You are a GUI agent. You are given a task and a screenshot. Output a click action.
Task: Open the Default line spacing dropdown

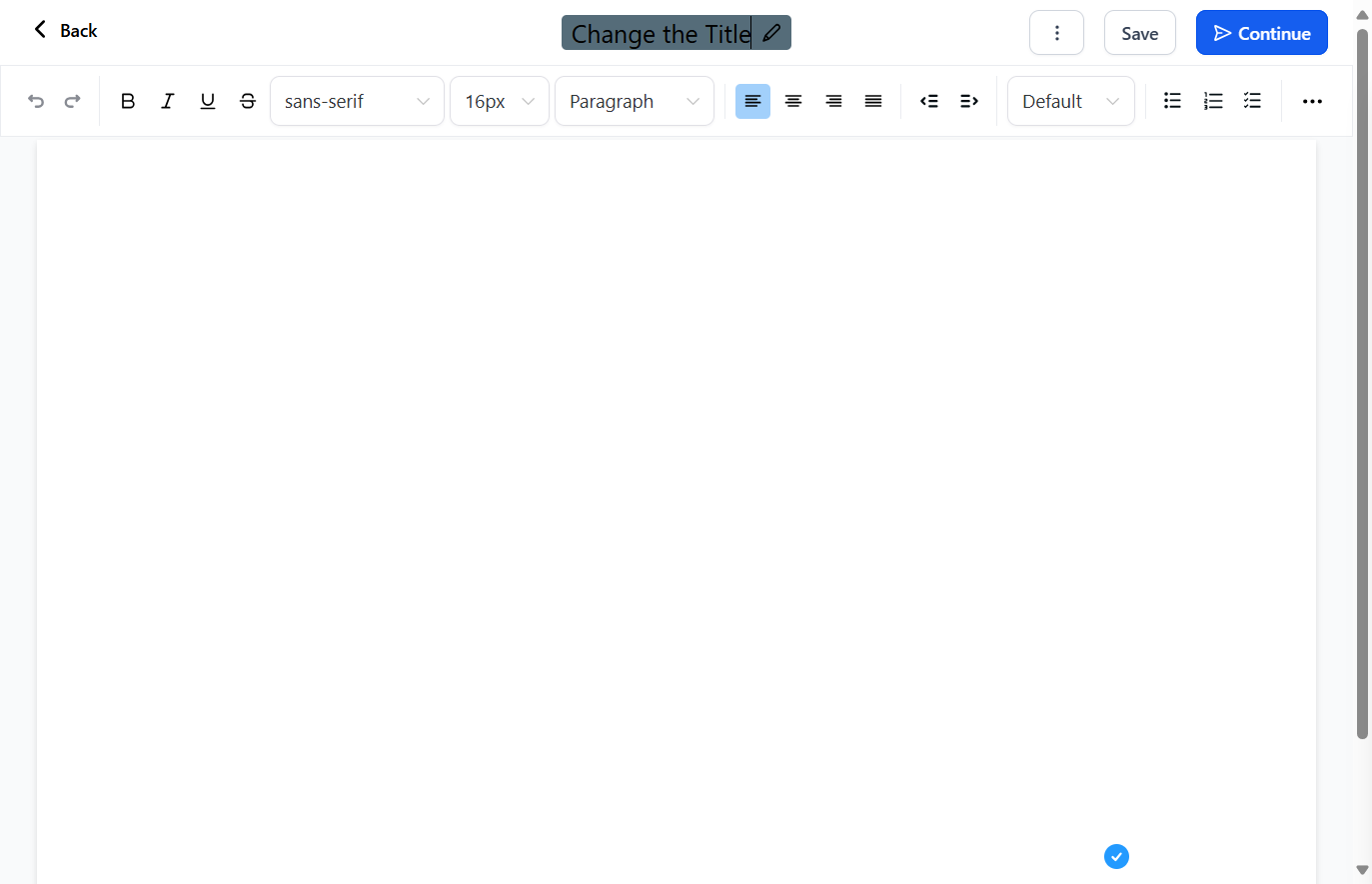(1071, 101)
